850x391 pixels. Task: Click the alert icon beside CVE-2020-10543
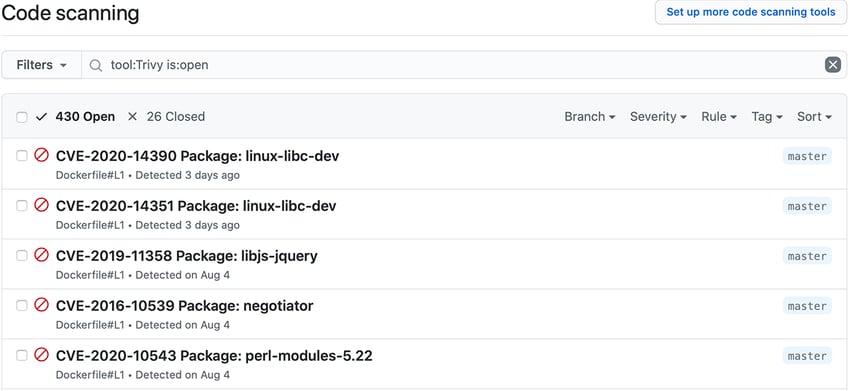(x=42, y=355)
